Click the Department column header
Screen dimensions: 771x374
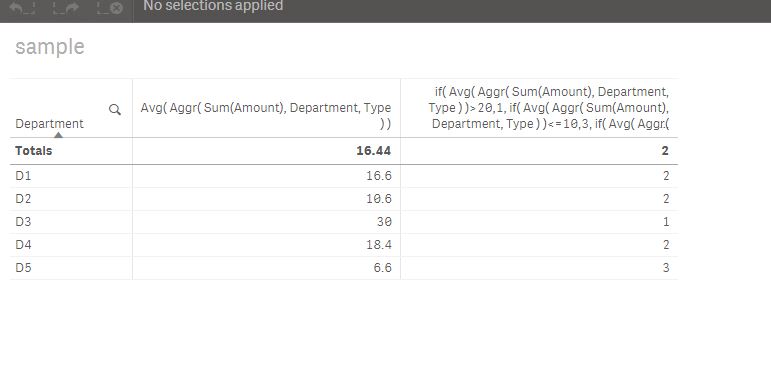click(x=49, y=124)
